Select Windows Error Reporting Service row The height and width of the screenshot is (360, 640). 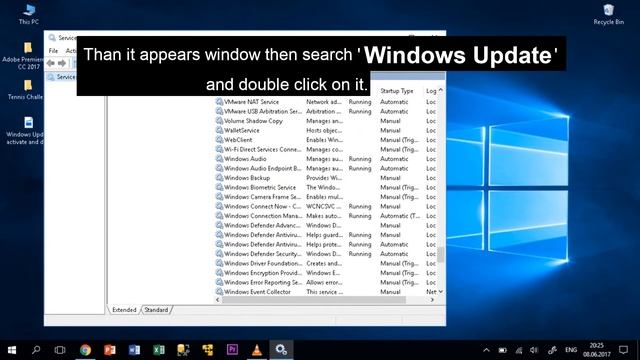tap(326, 282)
